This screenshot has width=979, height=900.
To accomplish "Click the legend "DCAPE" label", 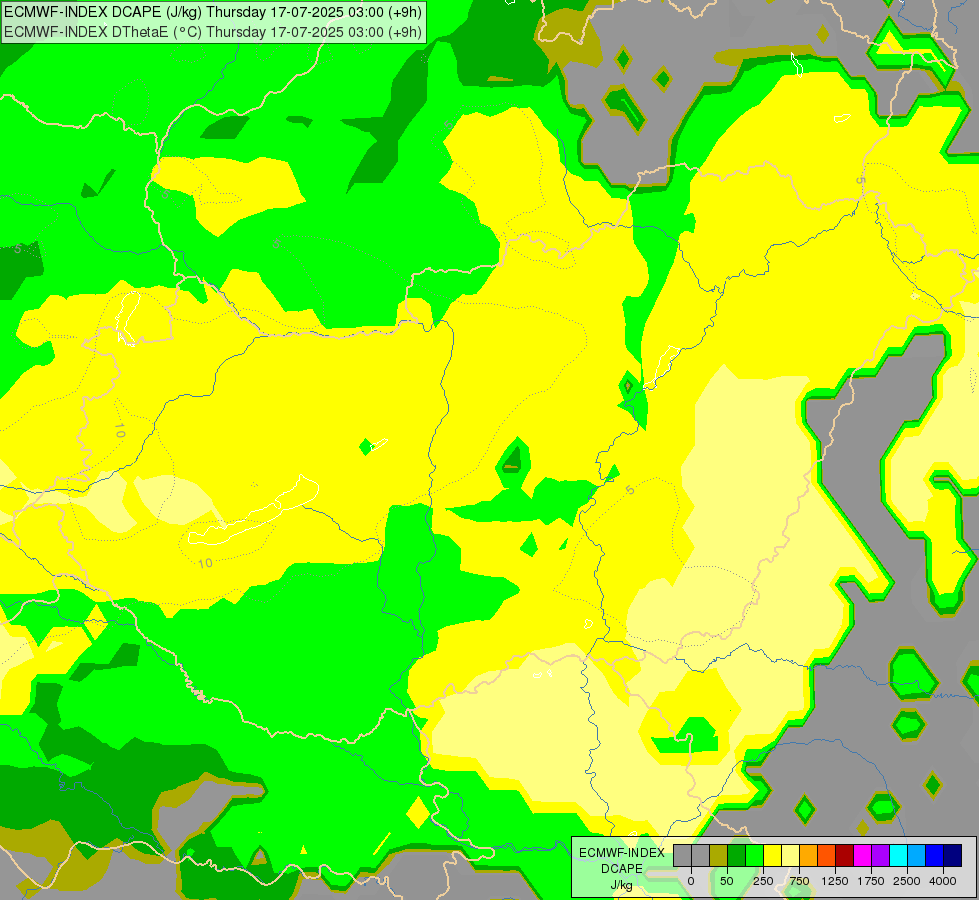I will click(x=622, y=869).
